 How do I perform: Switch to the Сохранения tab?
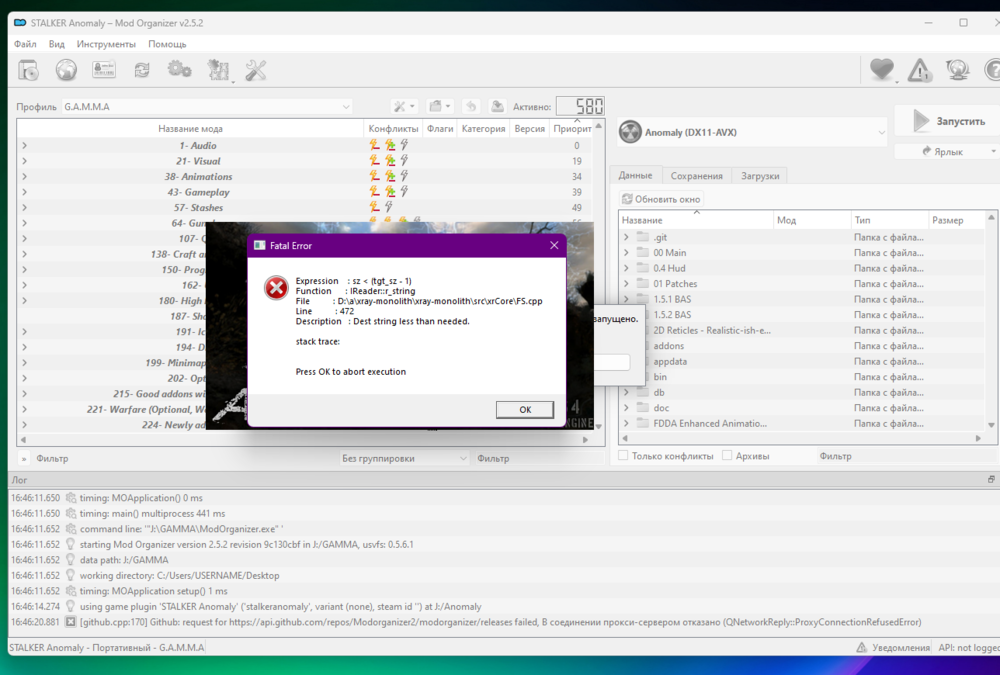click(696, 176)
